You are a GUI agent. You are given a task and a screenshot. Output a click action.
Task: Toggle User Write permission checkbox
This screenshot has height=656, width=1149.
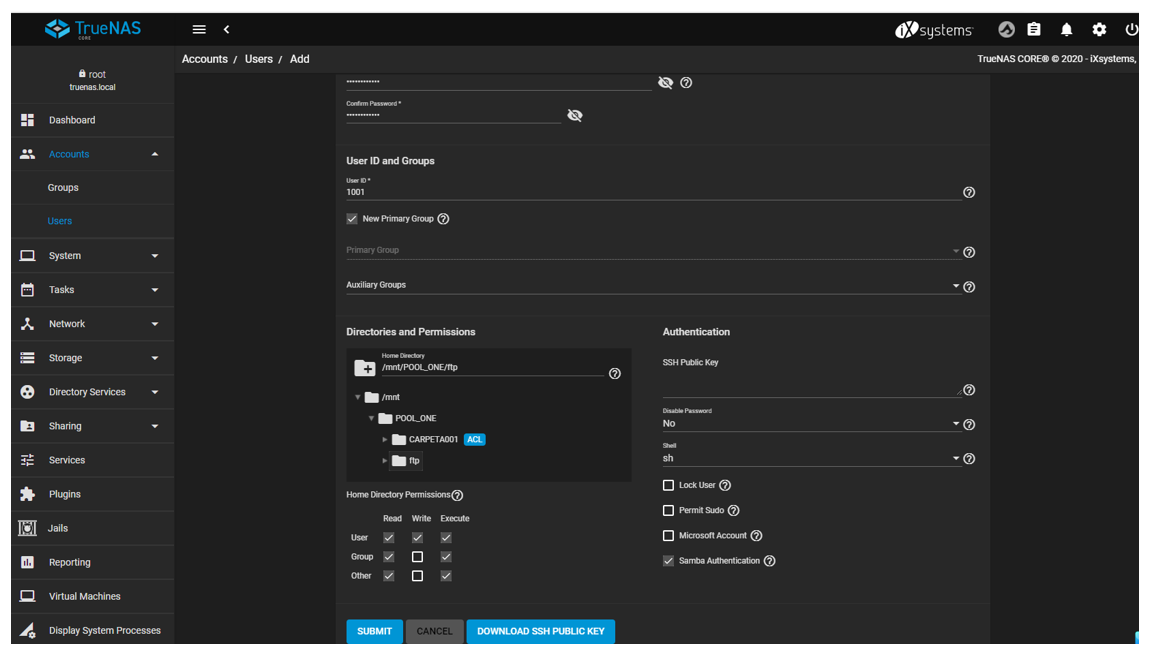[417, 537]
